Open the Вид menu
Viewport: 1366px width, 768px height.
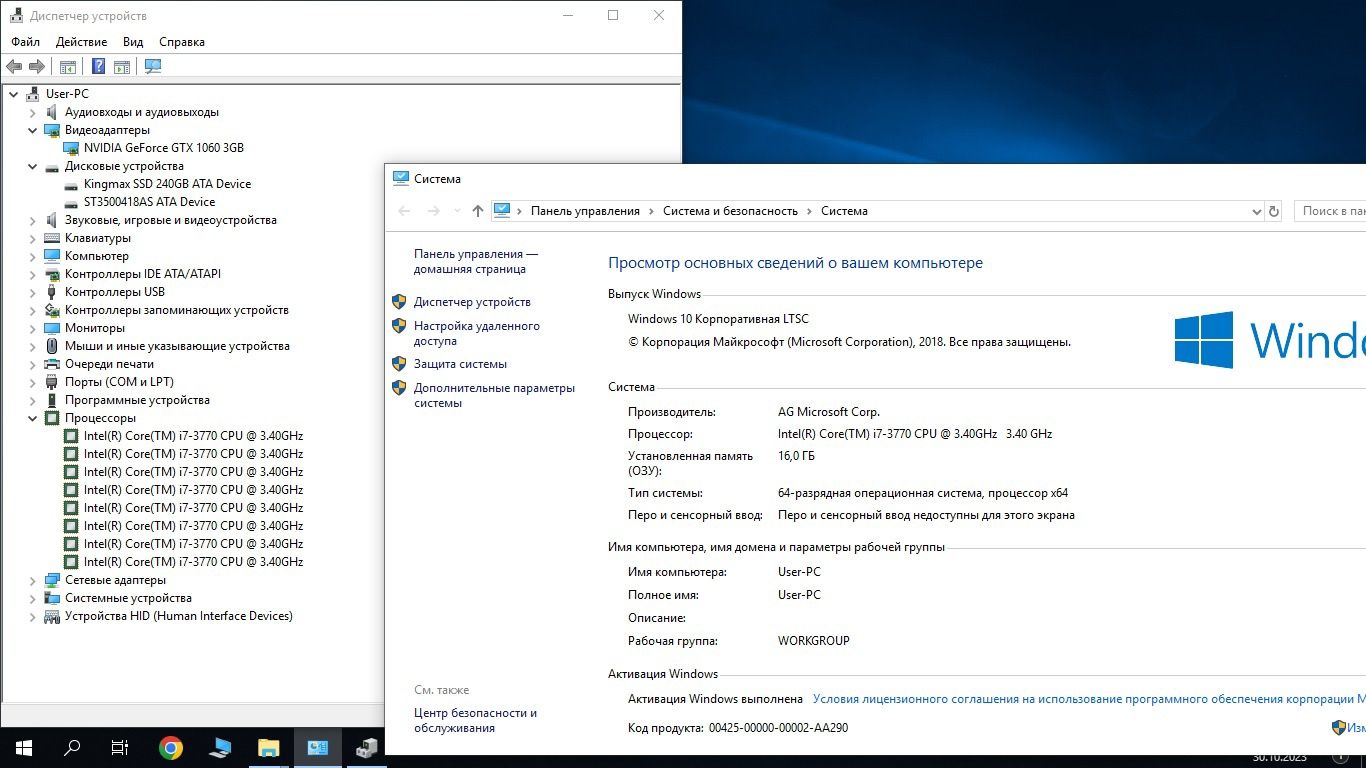133,42
